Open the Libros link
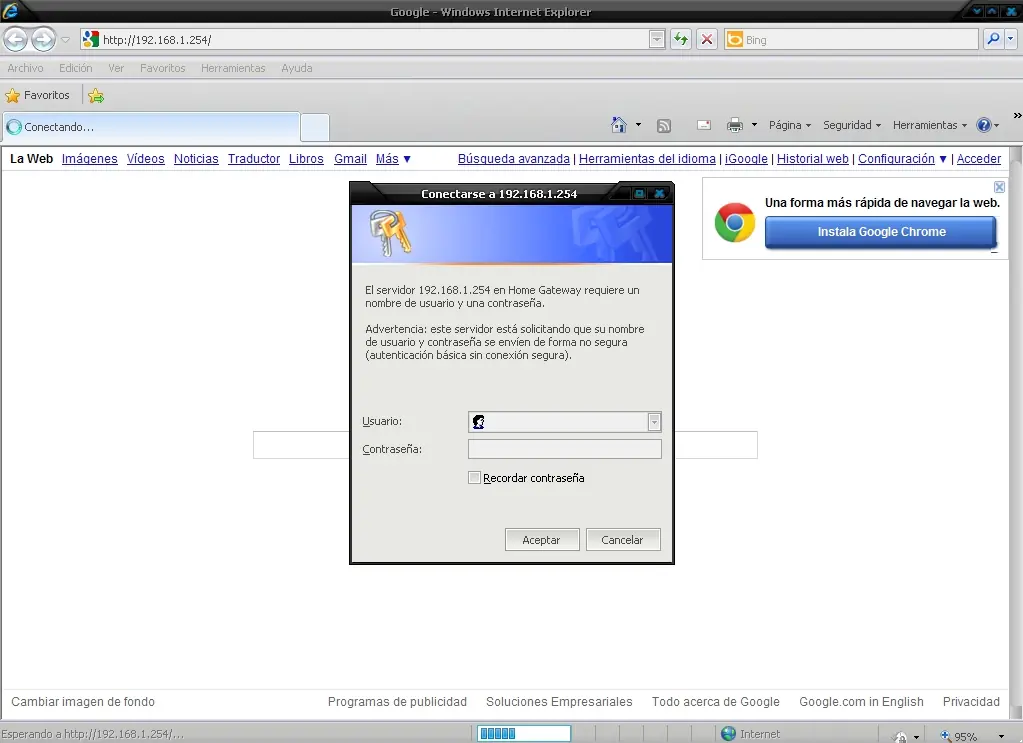 point(306,159)
